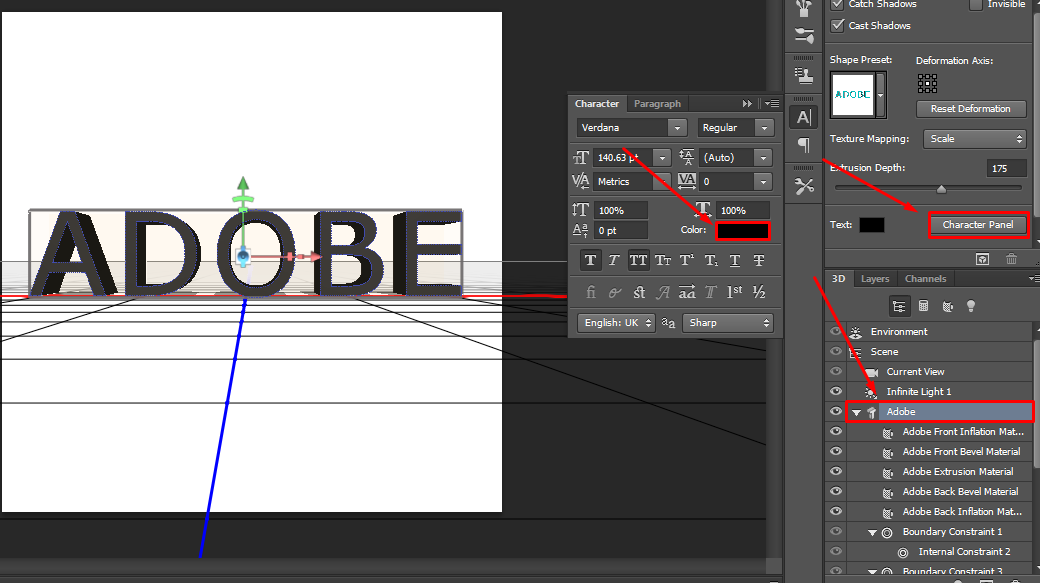Open the Shape Preset picker arrow
This screenshot has height=583, width=1040.
point(881,96)
